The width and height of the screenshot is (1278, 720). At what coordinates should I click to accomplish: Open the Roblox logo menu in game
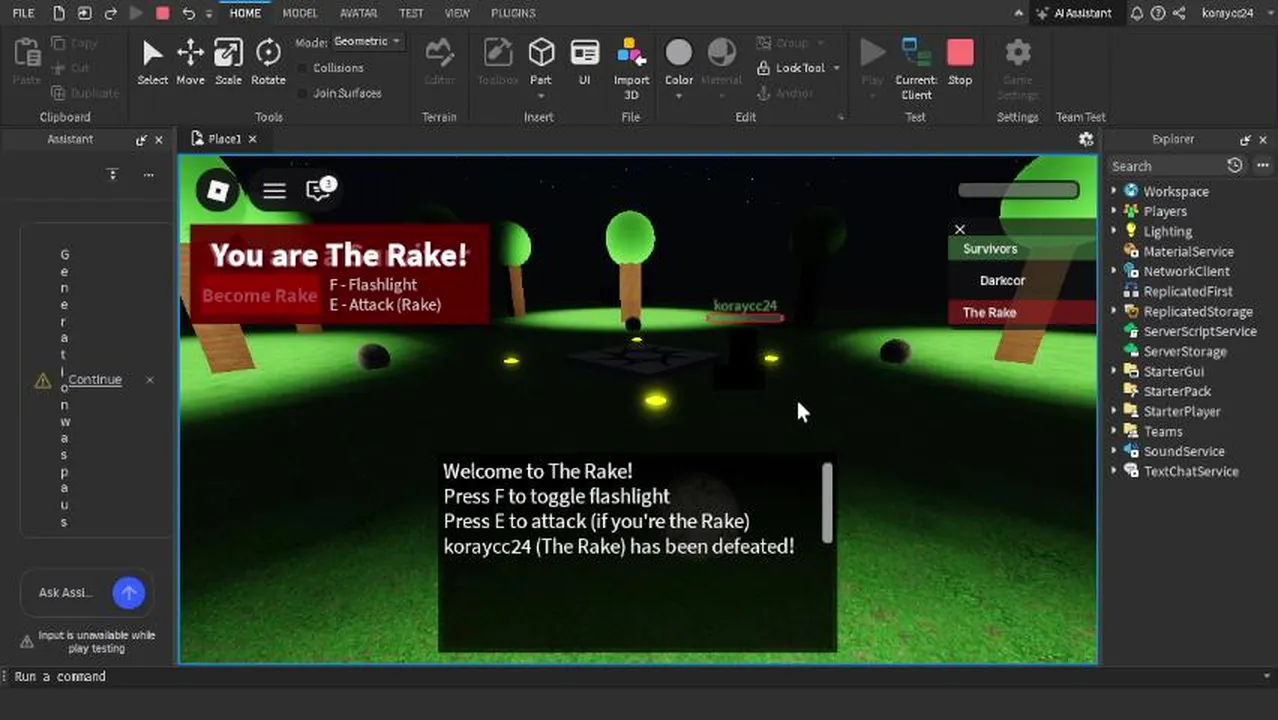point(218,190)
